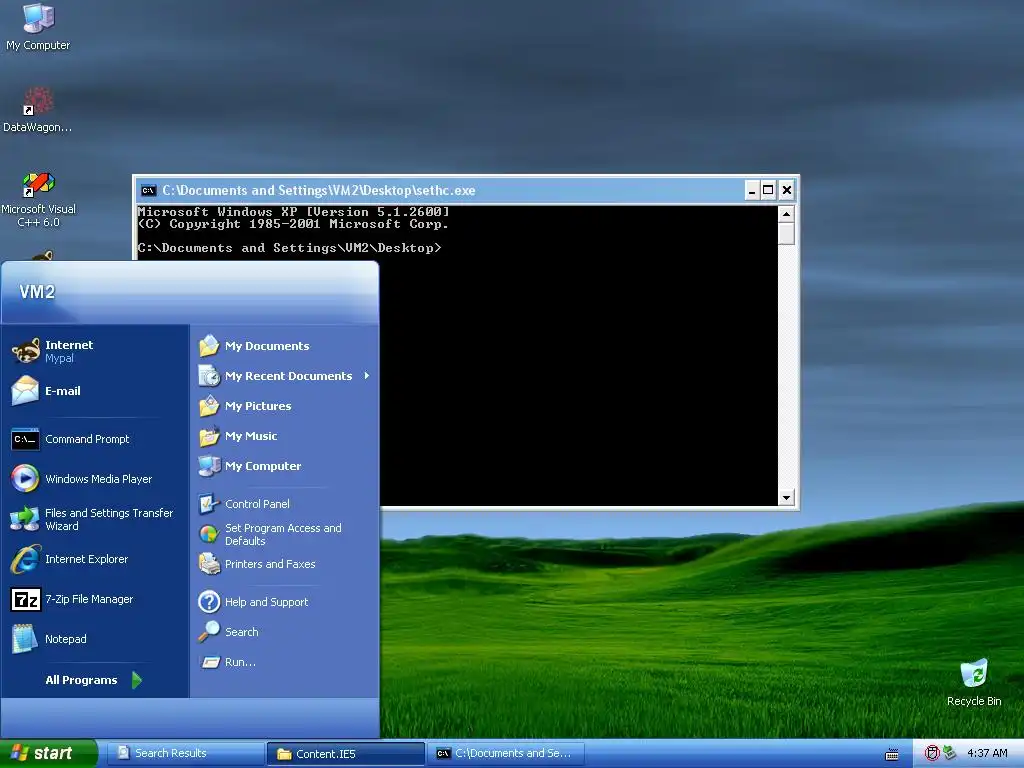Viewport: 1024px width, 768px height.
Task: Click the 4:37 AM clock
Action: tap(987, 753)
